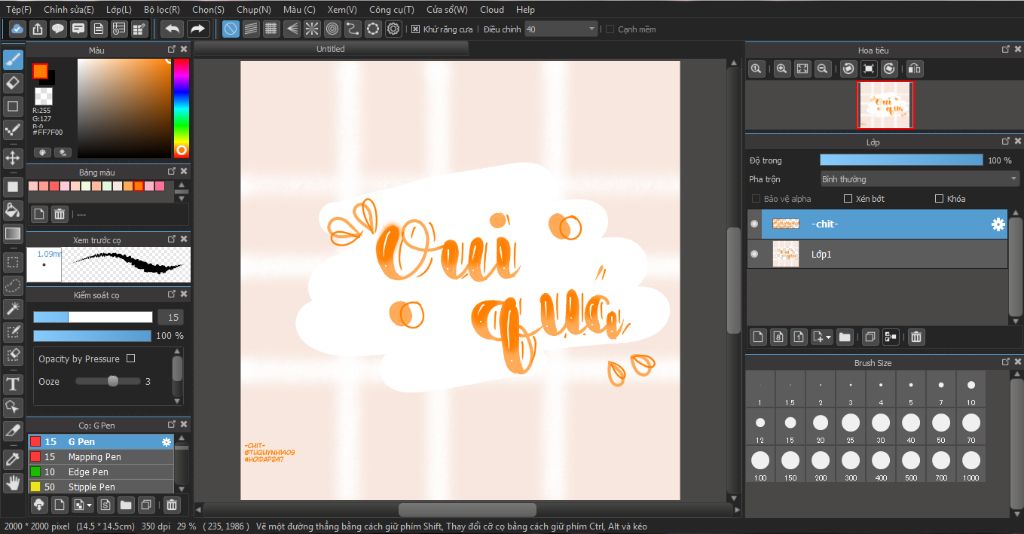Select the Brush tool in left toolbar
This screenshot has width=1024, height=534.
(x=13, y=60)
